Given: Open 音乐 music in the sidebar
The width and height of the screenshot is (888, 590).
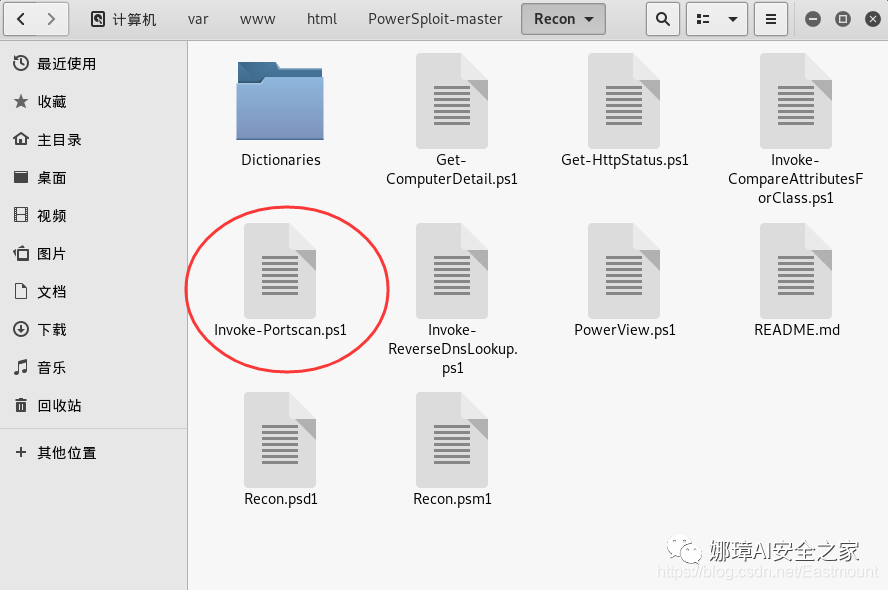Looking at the screenshot, I should (x=93, y=367).
